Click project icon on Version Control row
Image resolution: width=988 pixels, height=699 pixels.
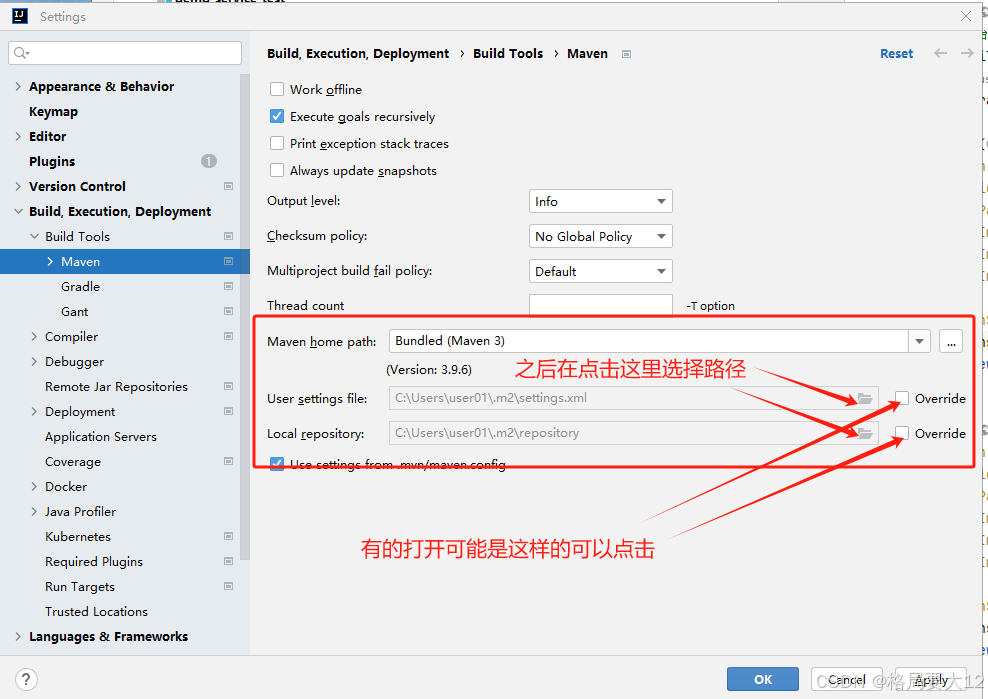coord(229,186)
